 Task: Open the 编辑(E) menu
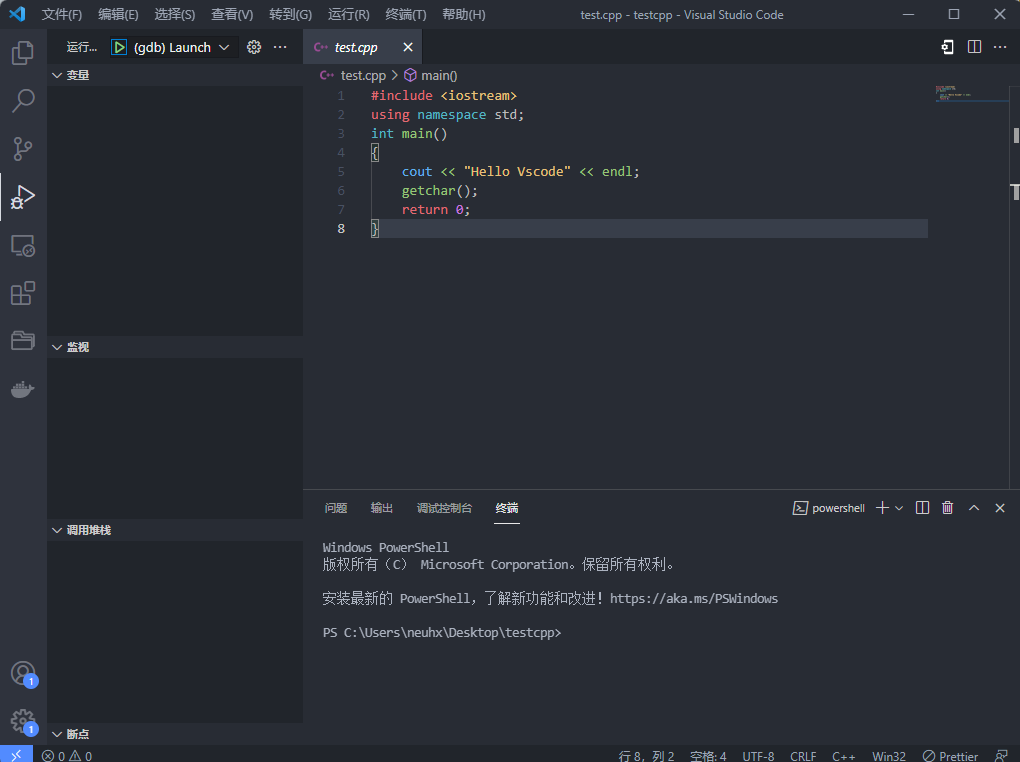(x=118, y=14)
